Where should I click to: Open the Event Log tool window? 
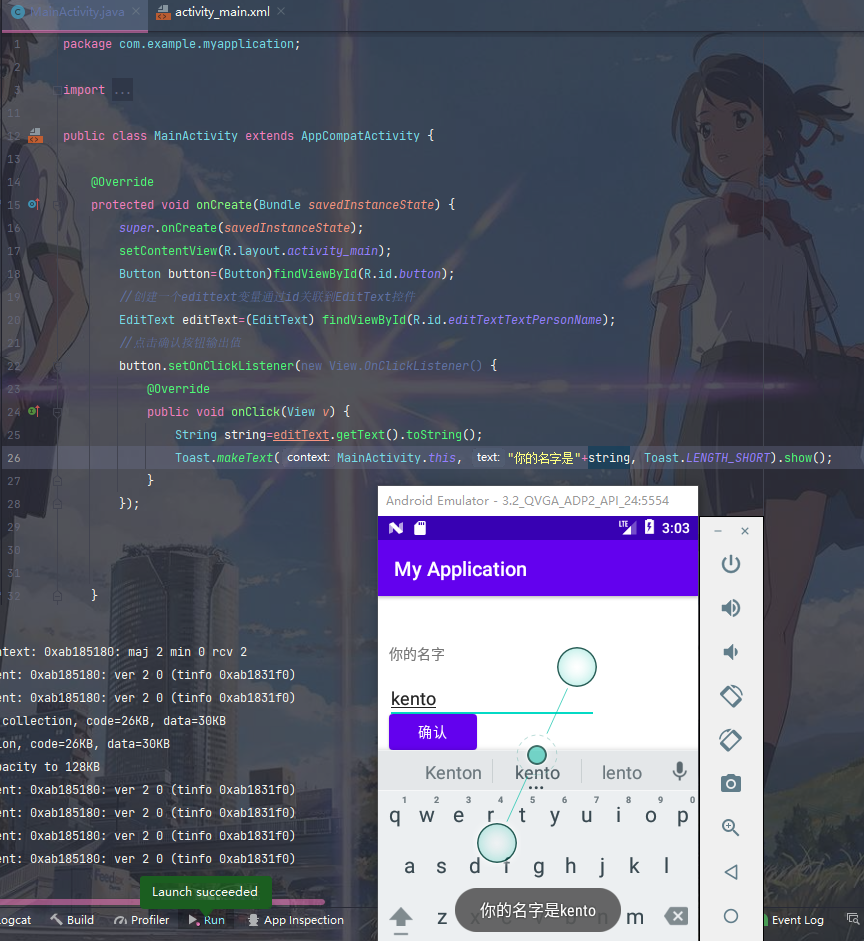coord(794,920)
